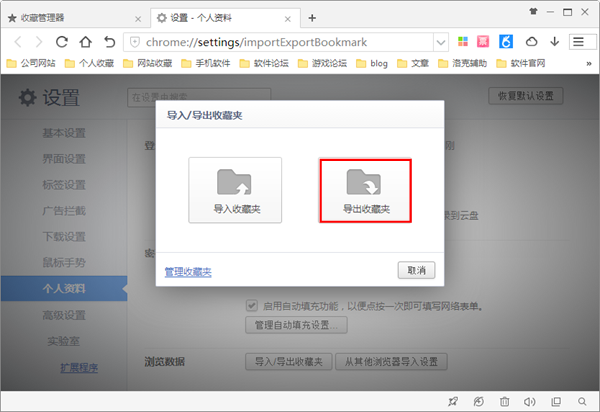Reload the page with the refresh icon
This screenshot has width=600, height=412.
pyautogui.click(x=62, y=42)
